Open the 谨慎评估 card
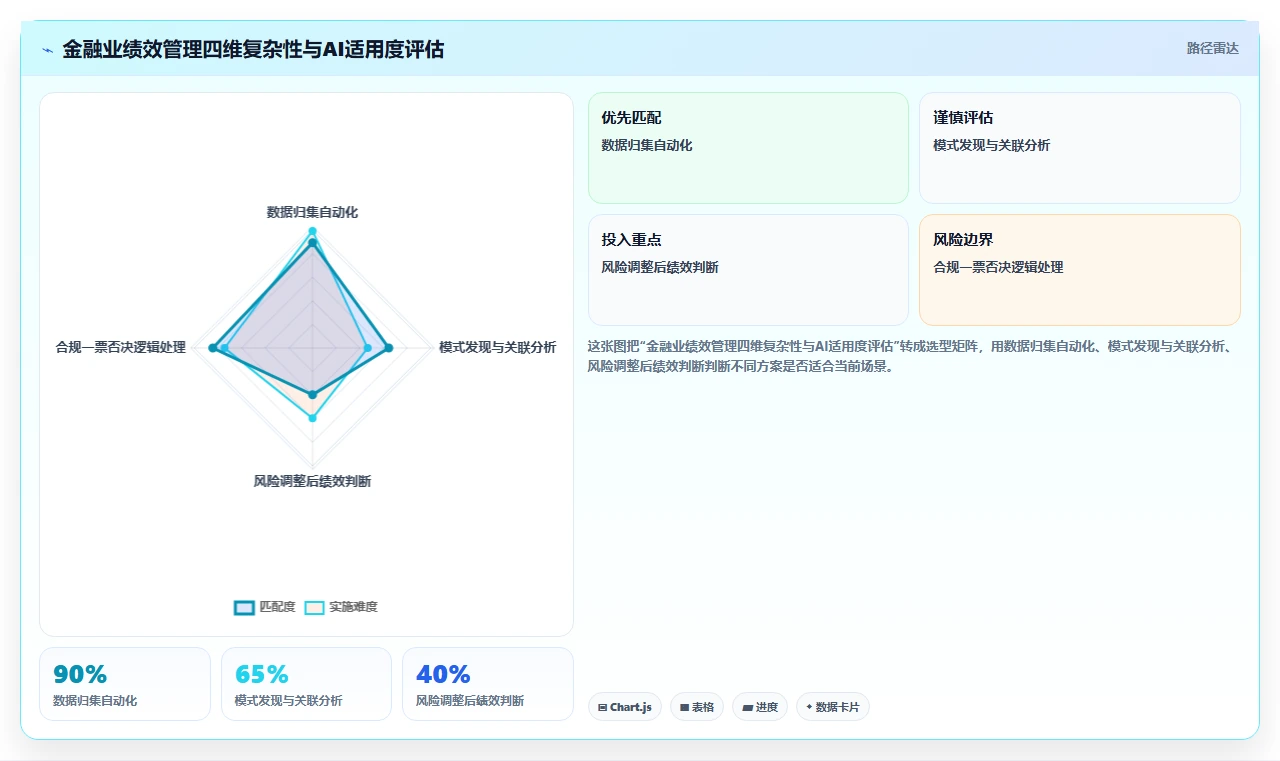1280x761 pixels. 1080,148
